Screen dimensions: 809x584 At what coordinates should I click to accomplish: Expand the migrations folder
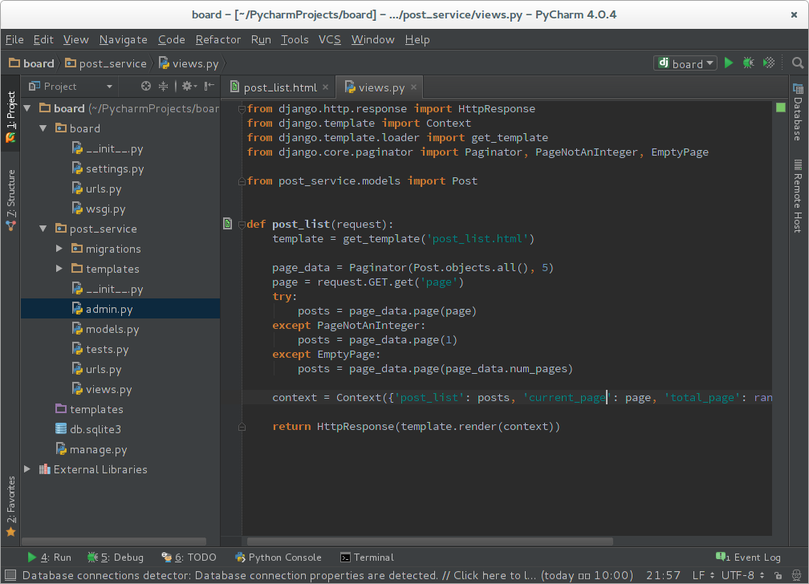59,248
